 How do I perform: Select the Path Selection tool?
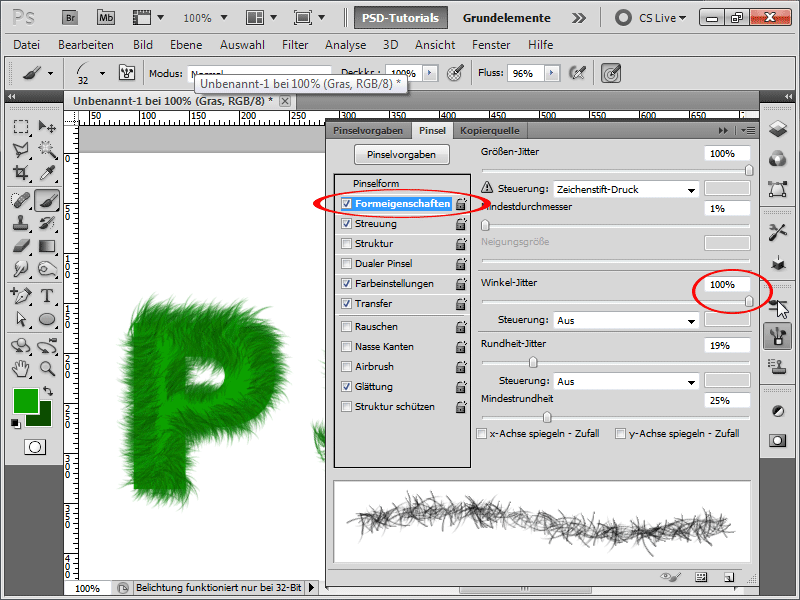pos(21,319)
